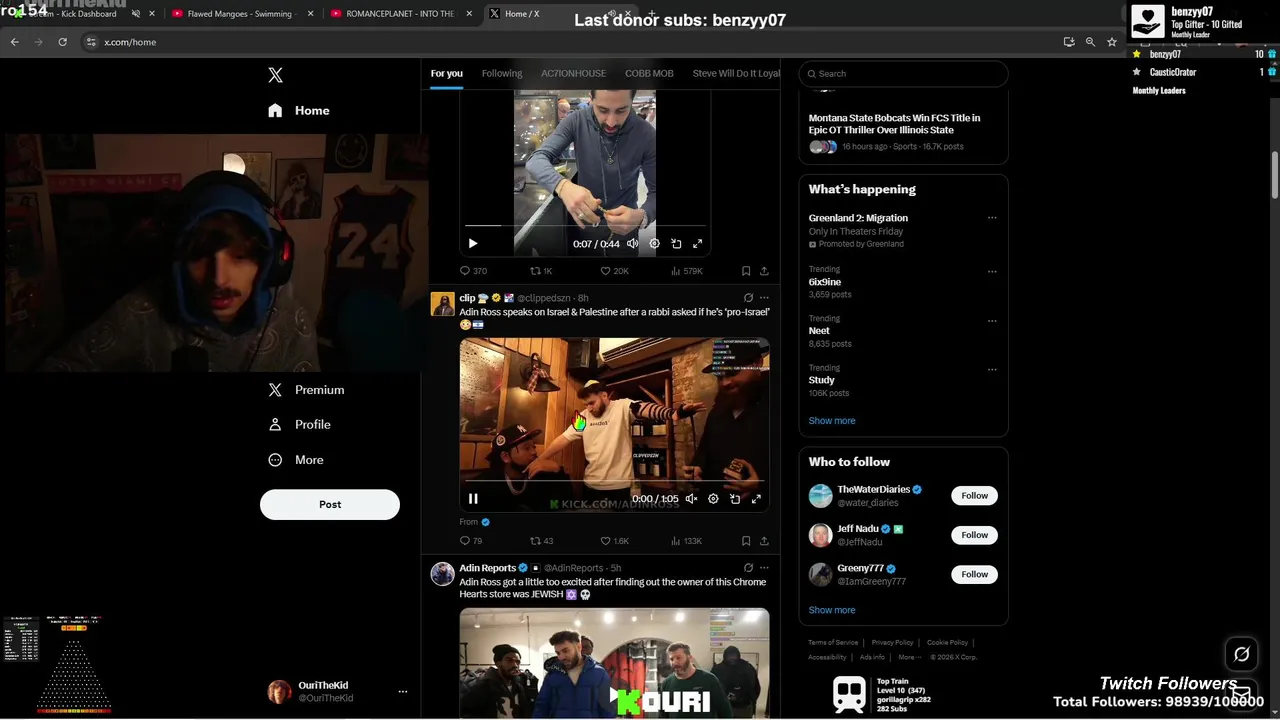Switch to the Flawed Mangoes browser tab
Viewport: 1280px width, 720px height.
pos(241,14)
